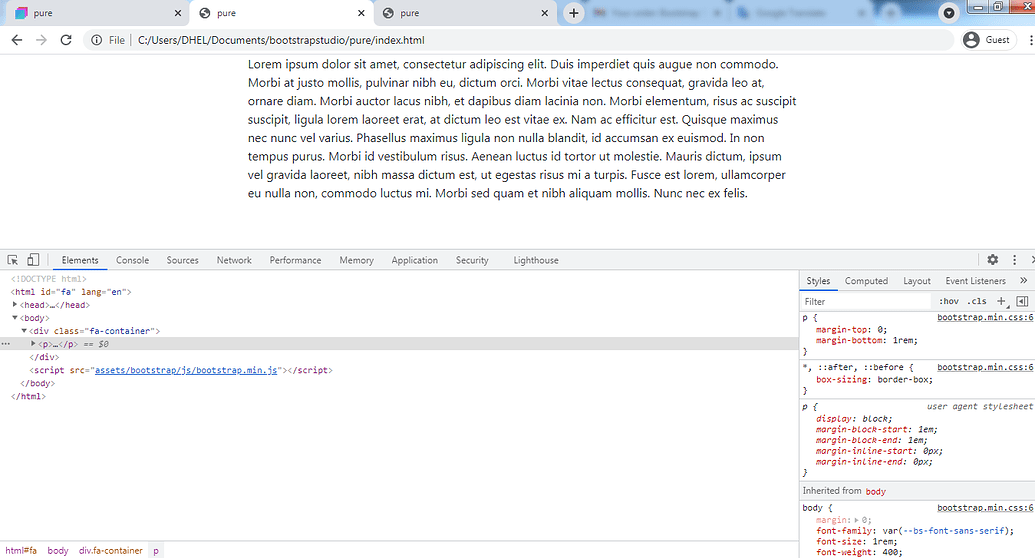This screenshot has width=1035, height=558.
Task: Switch to the Layout tab
Action: pos(917,281)
